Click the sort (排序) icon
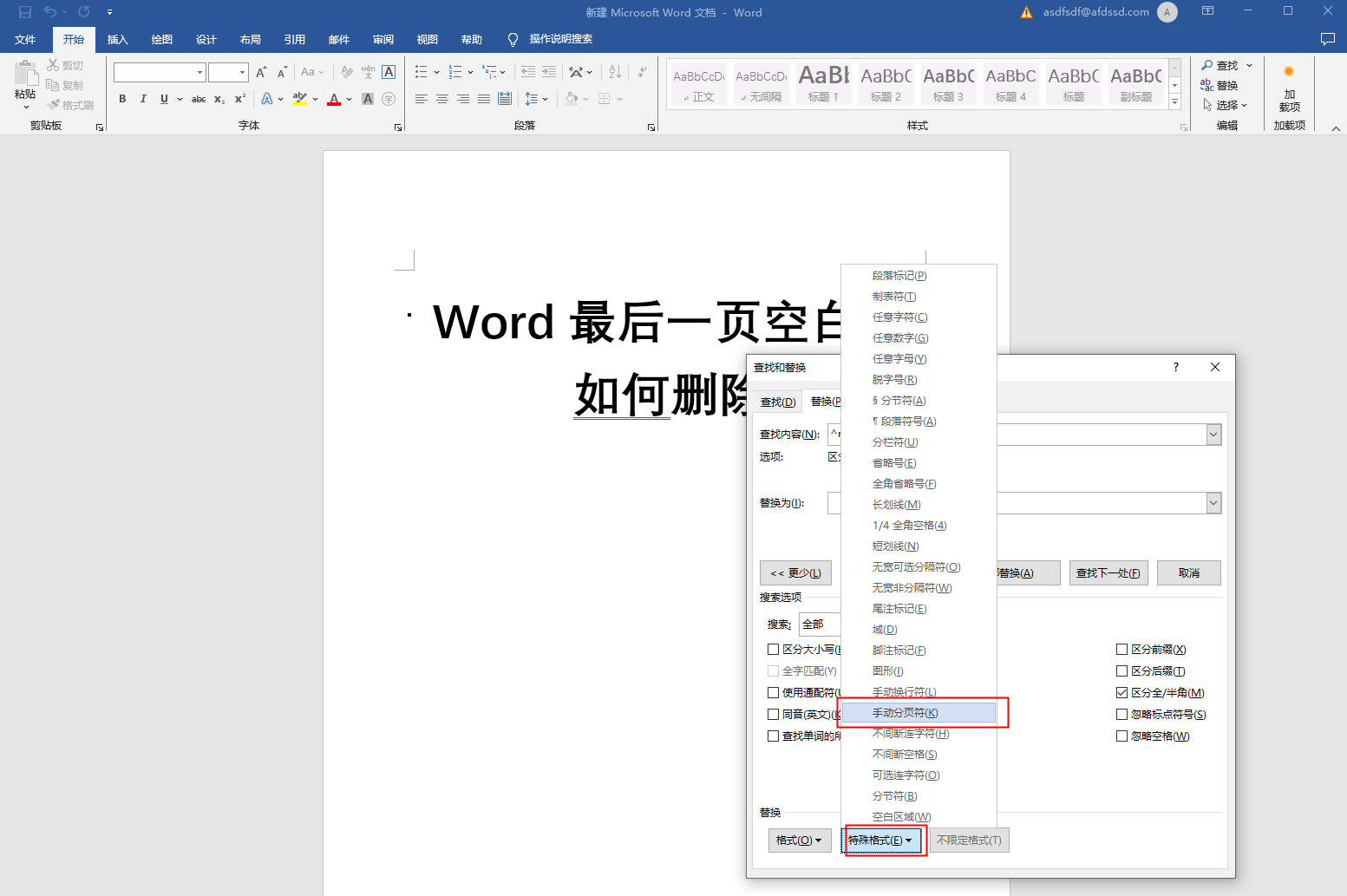Viewport: 1347px width, 896px height. 614,71
